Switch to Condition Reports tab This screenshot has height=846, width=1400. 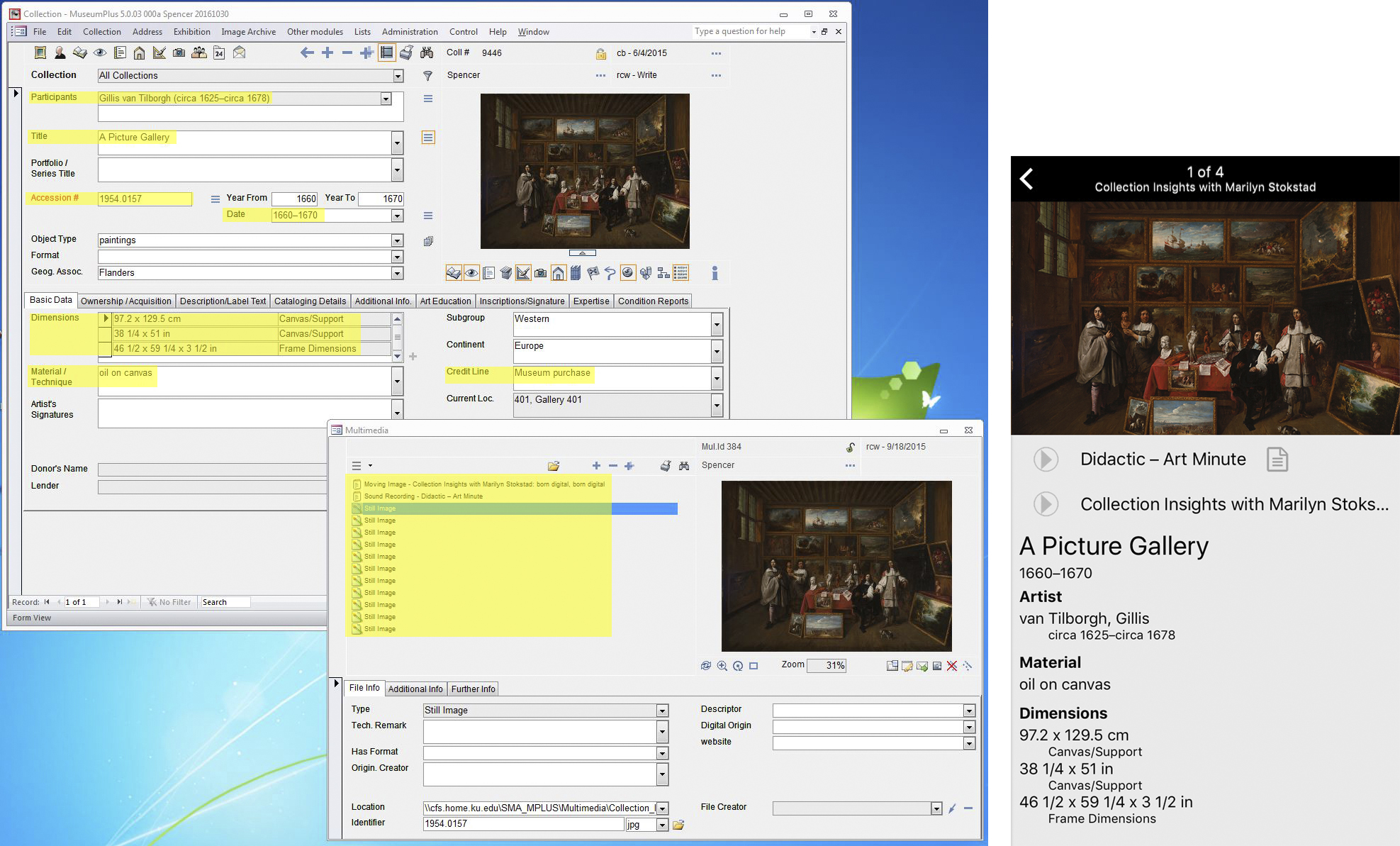(x=653, y=301)
